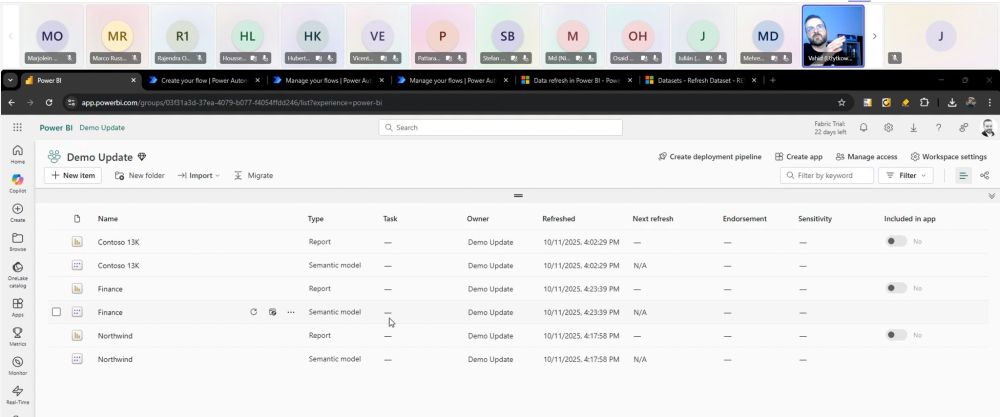Show next participants in the meeting strip
Viewport: 1000px width, 417px height.
click(874, 36)
